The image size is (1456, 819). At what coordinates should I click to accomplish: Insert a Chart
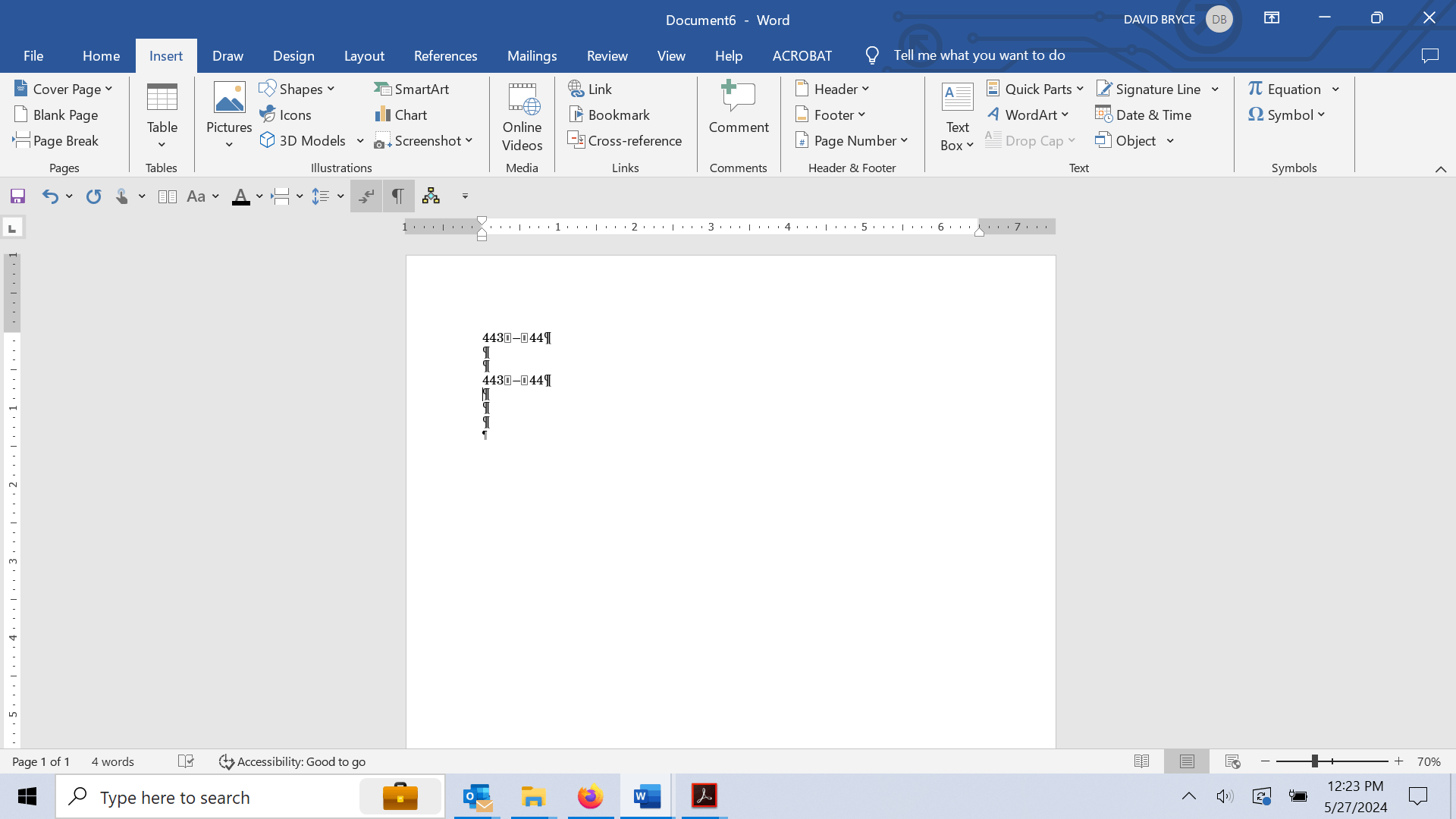[x=401, y=115]
